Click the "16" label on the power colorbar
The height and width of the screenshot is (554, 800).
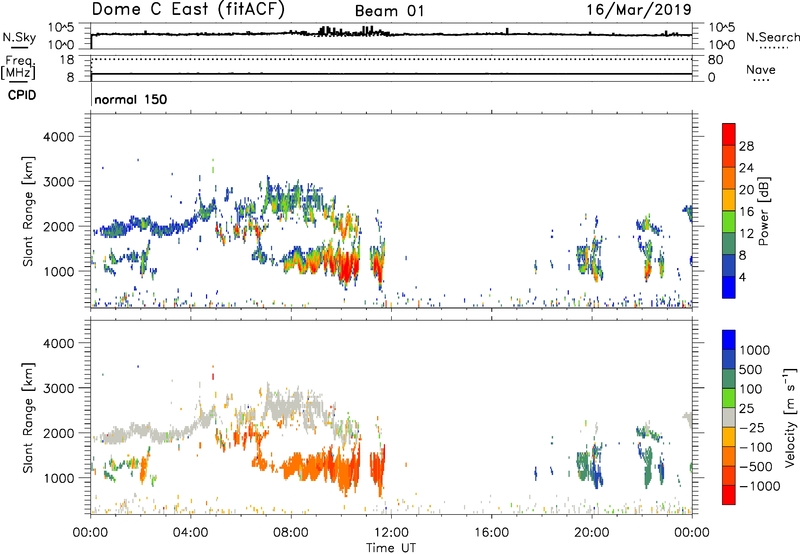tap(746, 212)
